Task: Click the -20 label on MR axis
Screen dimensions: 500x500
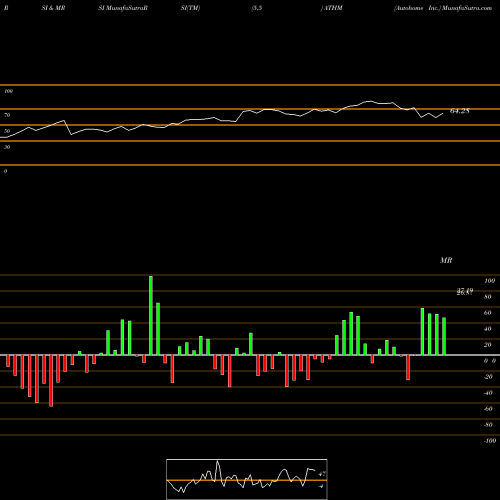Action: [488, 377]
